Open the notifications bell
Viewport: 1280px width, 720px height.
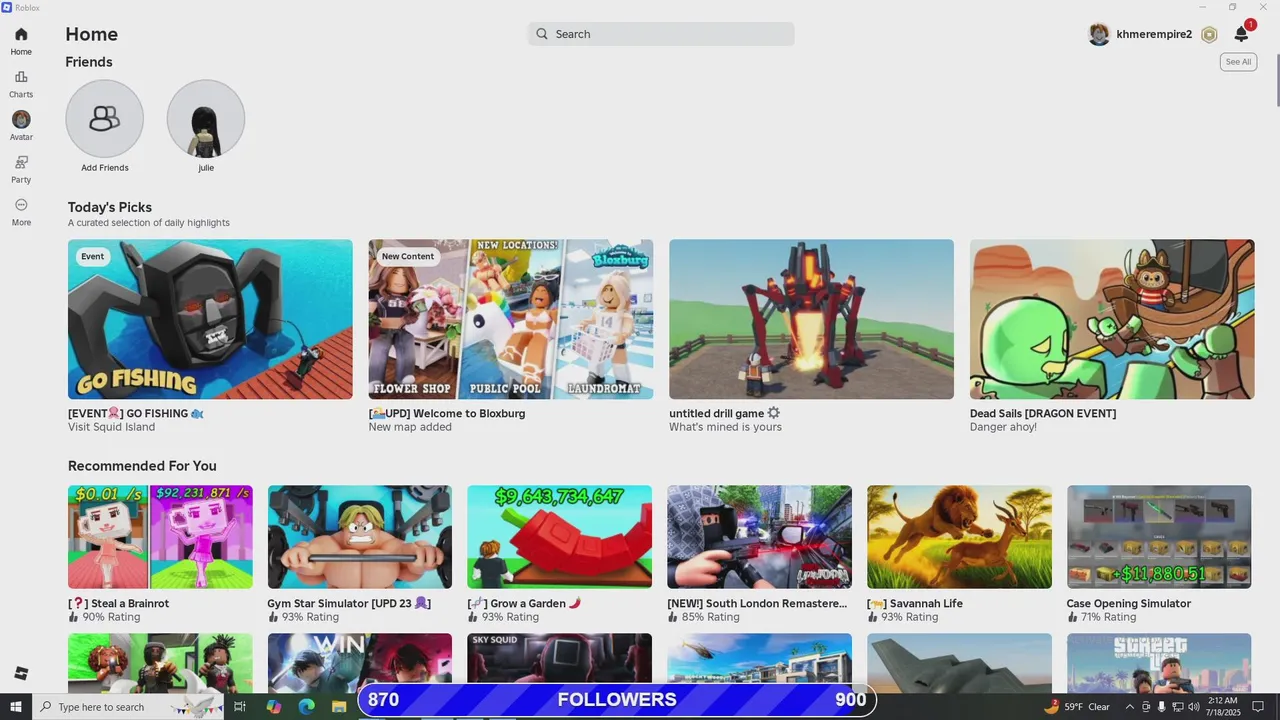1241,34
